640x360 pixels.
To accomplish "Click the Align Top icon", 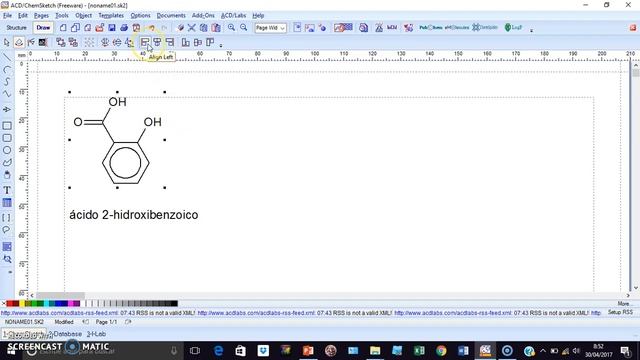I will tap(210, 42).
